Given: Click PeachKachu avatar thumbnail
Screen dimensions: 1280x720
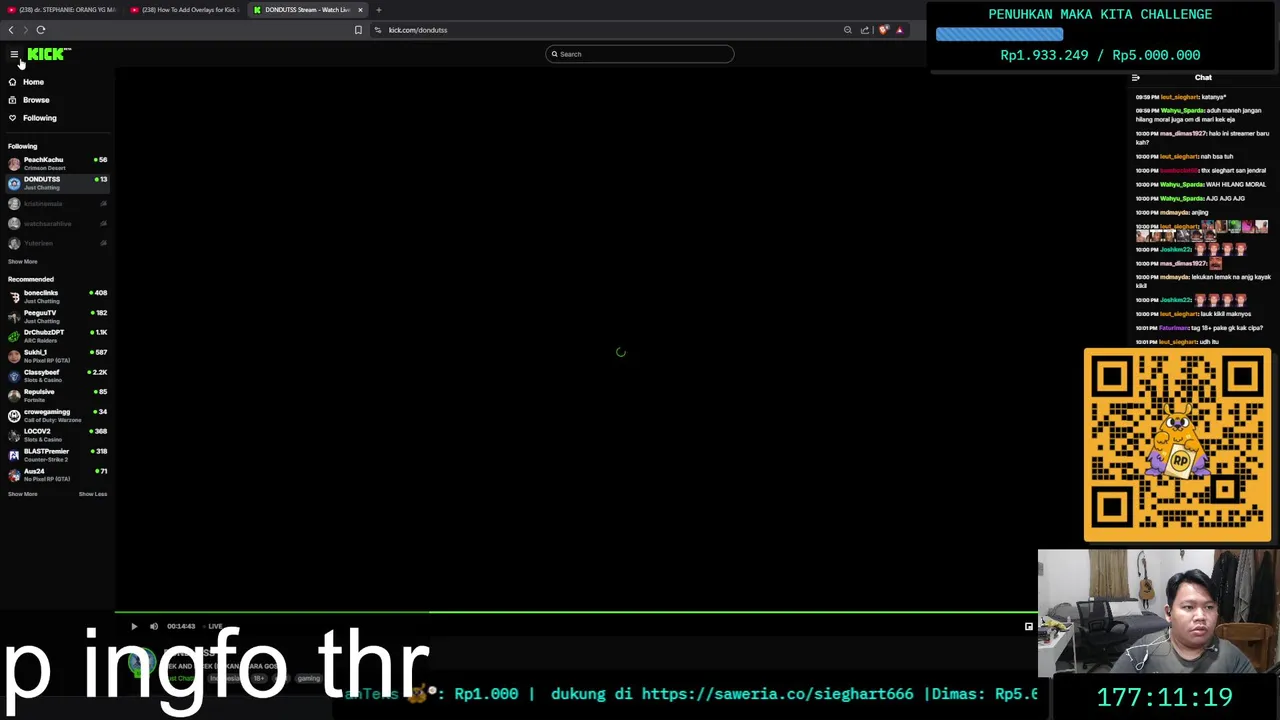Looking at the screenshot, I should click(x=14, y=163).
